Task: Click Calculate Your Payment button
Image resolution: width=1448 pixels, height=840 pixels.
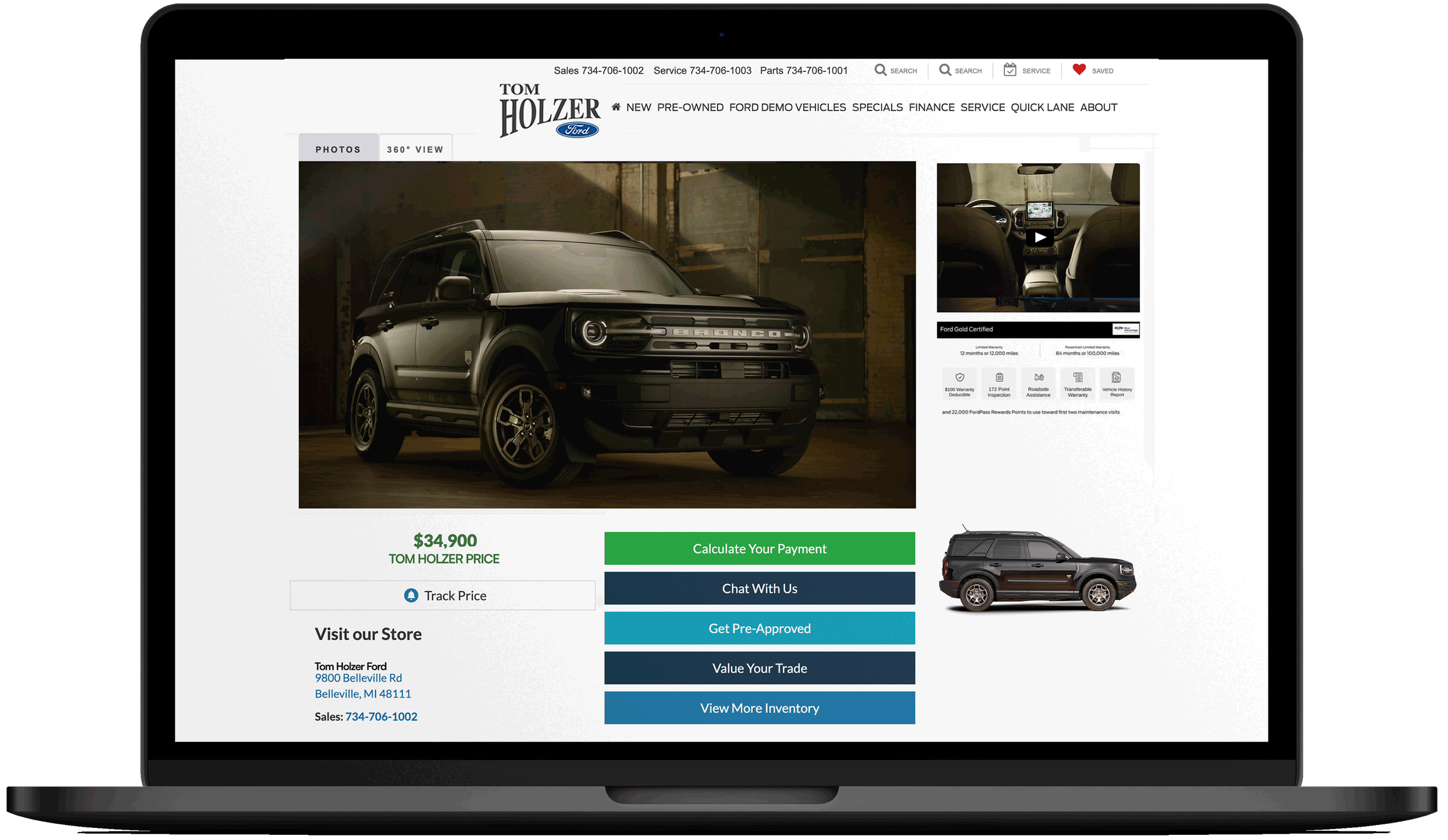Action: point(759,548)
